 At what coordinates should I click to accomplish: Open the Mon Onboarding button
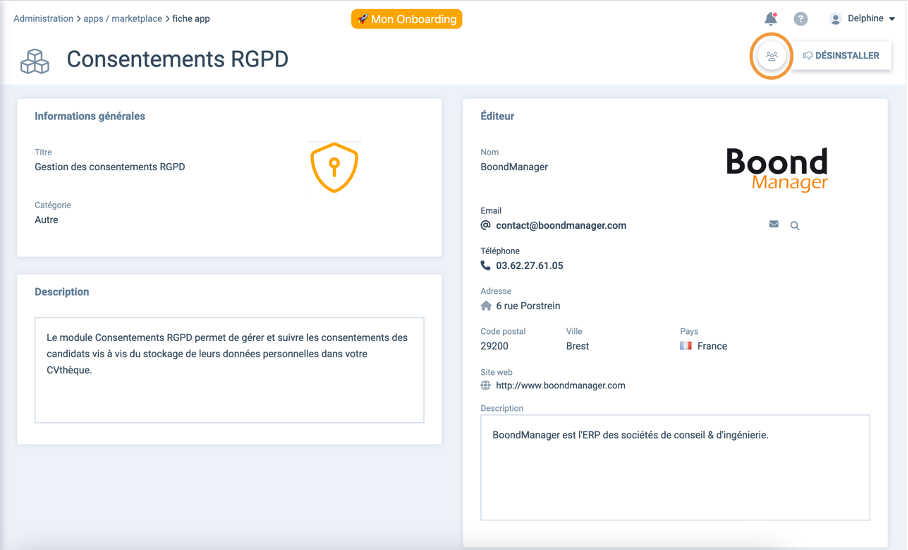coord(407,19)
